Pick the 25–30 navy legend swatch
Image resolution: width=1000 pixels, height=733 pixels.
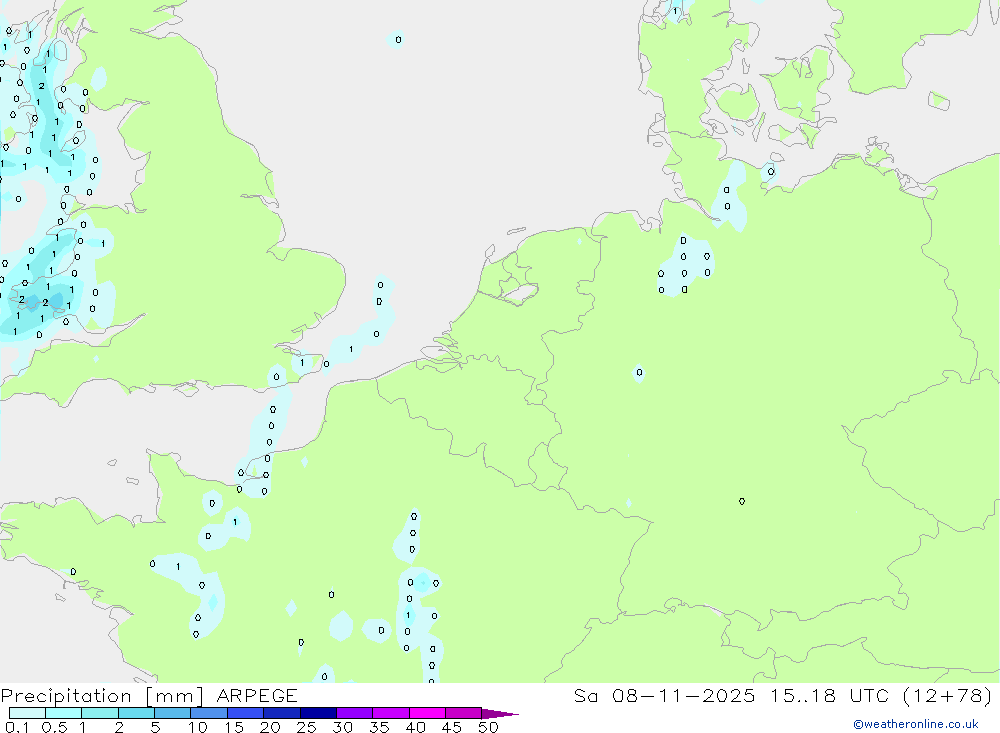click(x=318, y=713)
